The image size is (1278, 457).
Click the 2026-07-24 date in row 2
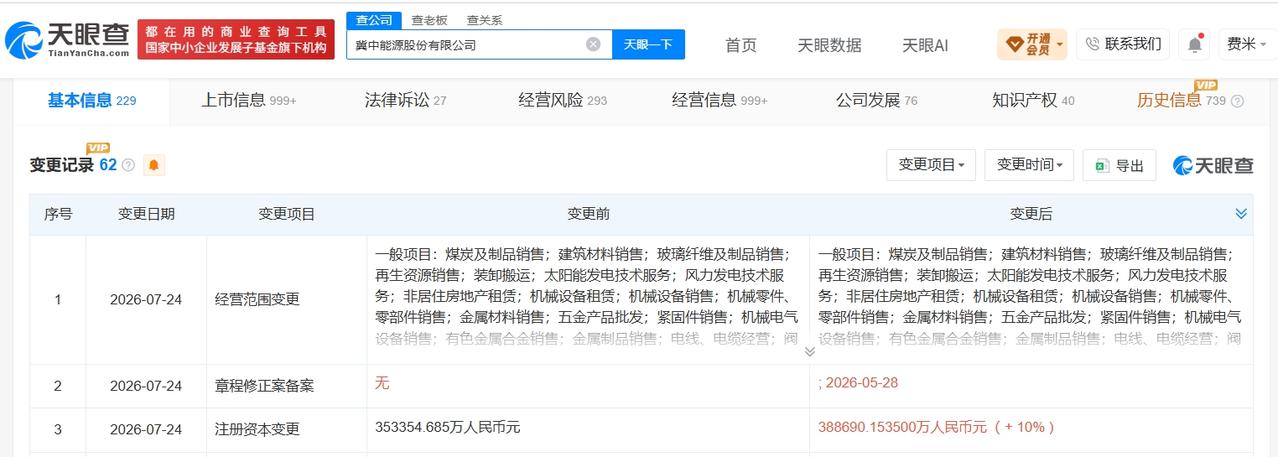pos(146,386)
